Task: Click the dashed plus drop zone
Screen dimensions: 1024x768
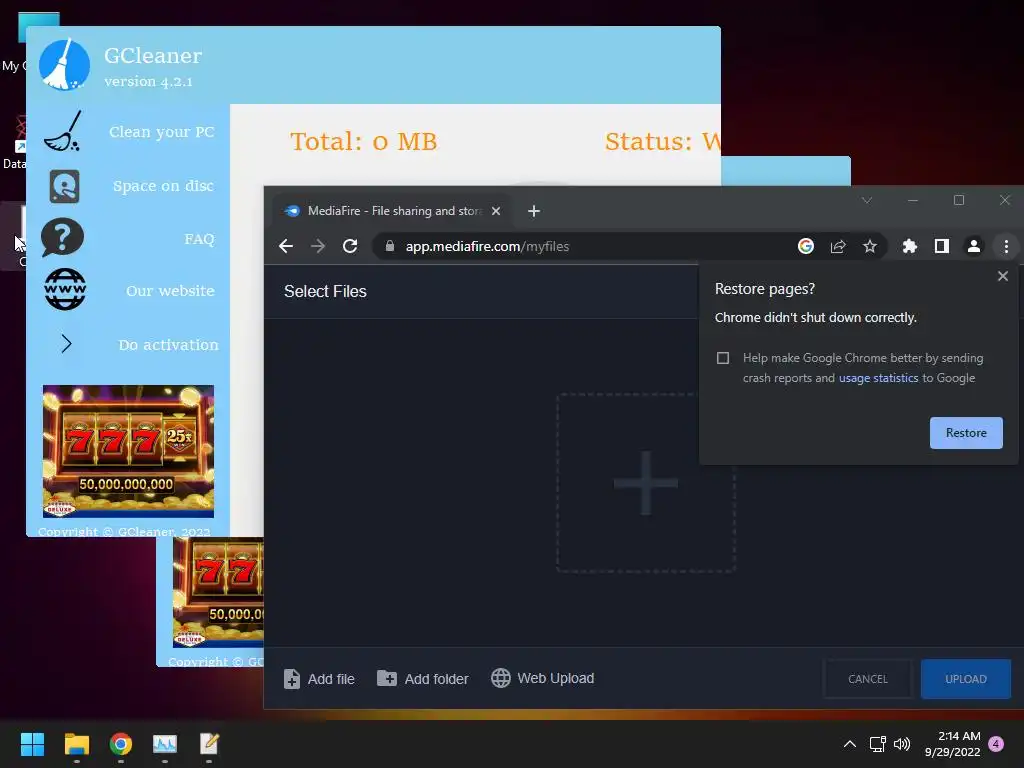Action: 645,483
